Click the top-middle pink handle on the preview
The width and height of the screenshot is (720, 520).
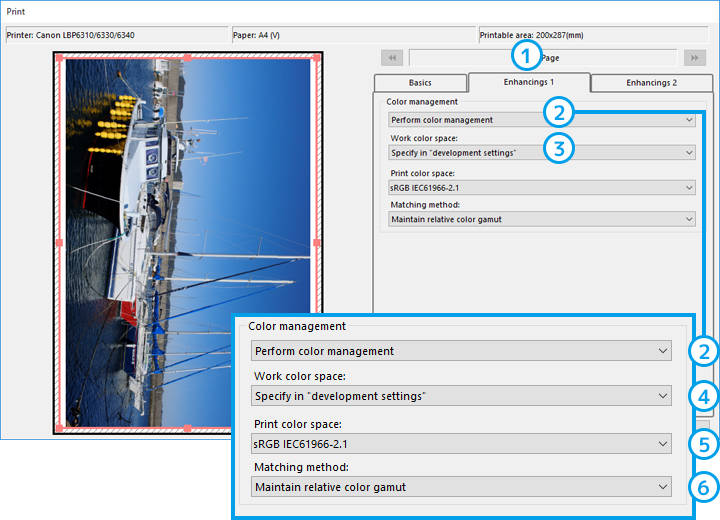[187, 57]
